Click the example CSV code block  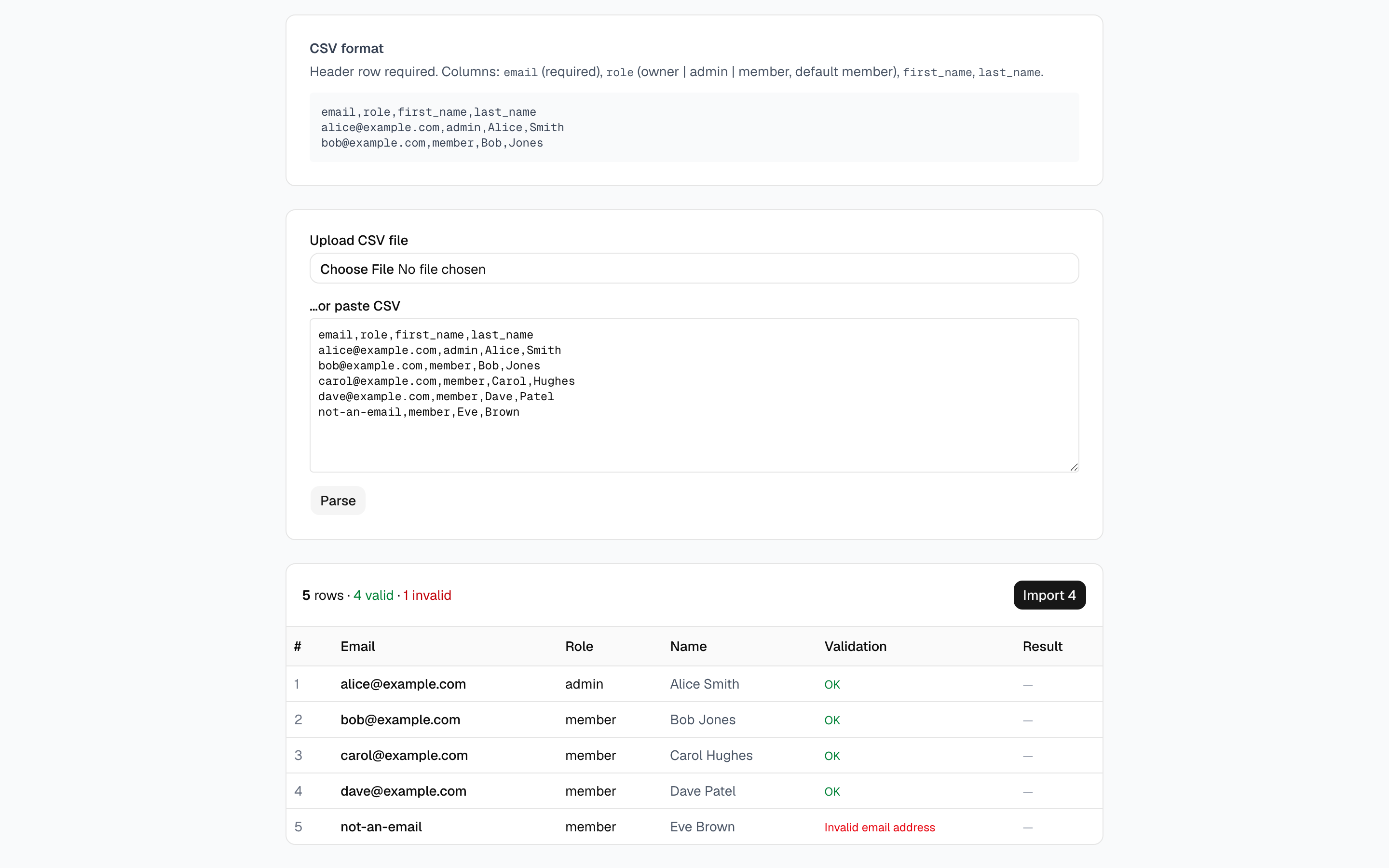(694, 127)
